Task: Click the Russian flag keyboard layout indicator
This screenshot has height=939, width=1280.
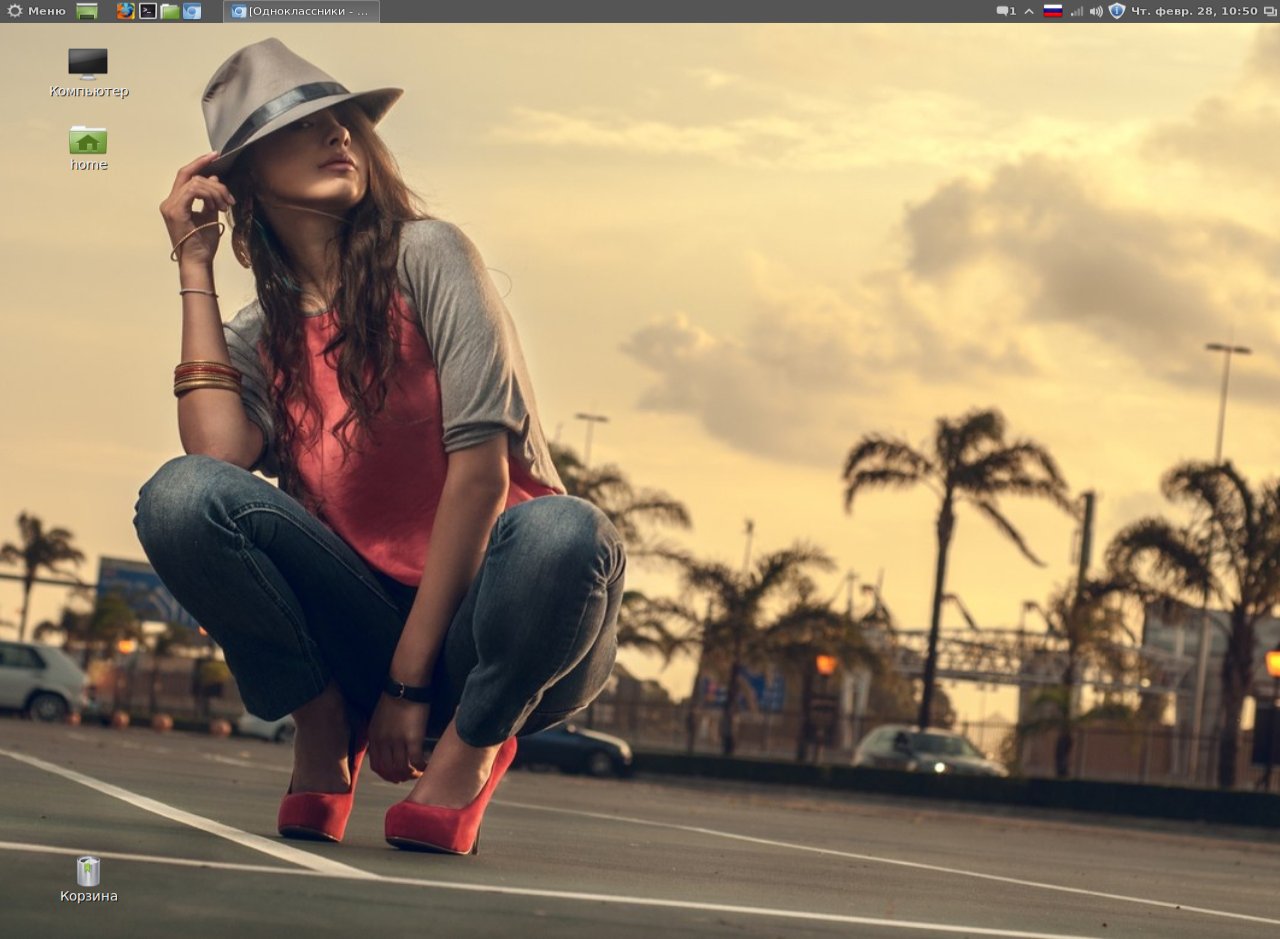Action: (1052, 11)
